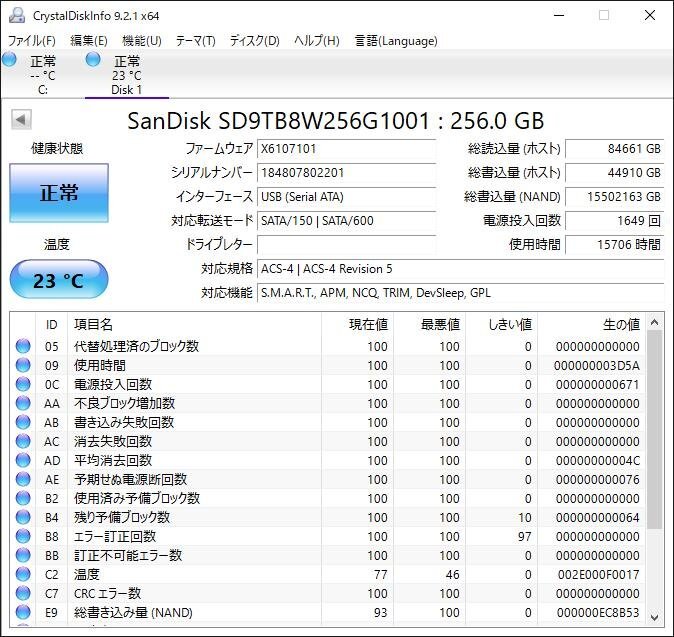Click the status orb for attribute B4
This screenshot has height=637, width=674.
(x=23, y=517)
